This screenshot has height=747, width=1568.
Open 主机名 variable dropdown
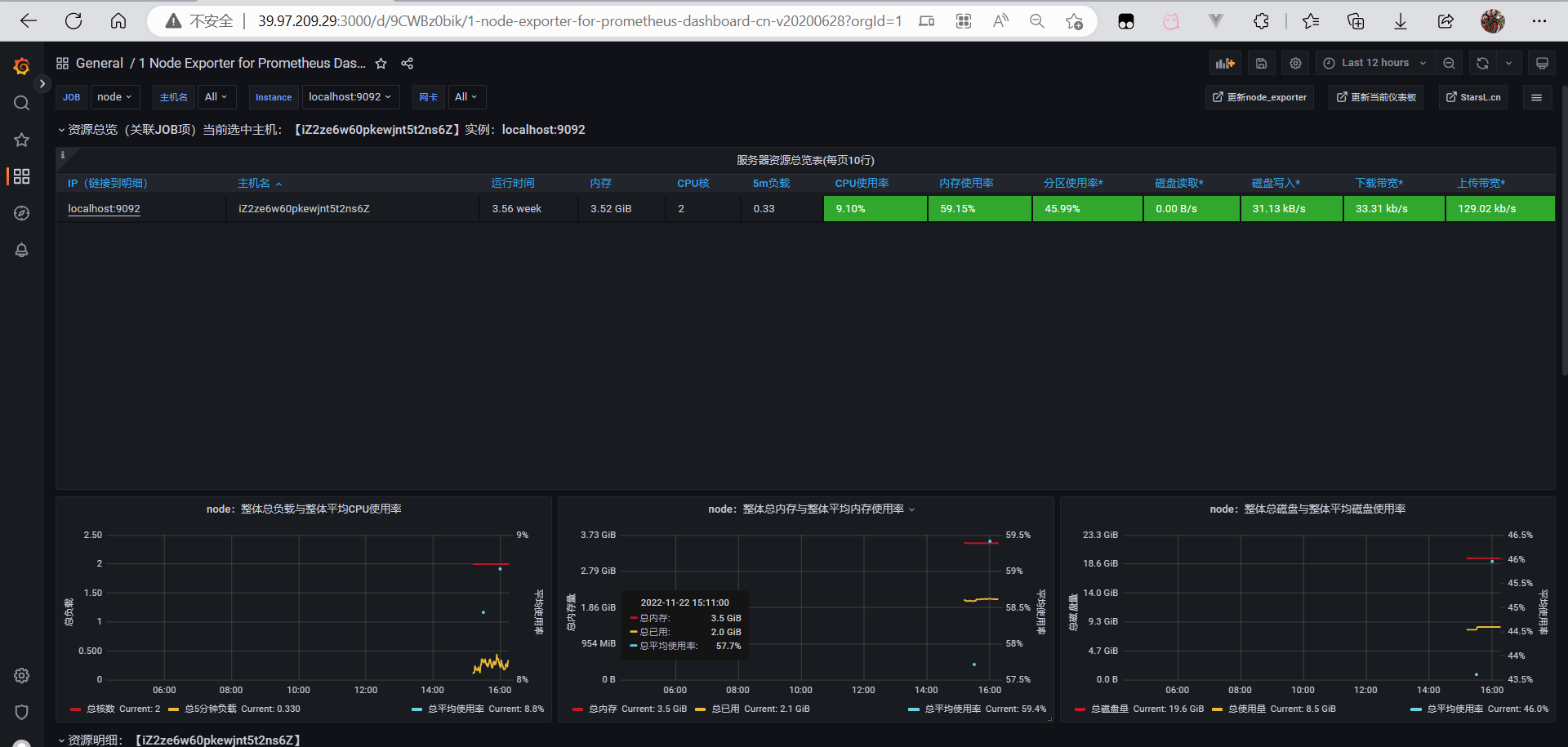click(216, 97)
